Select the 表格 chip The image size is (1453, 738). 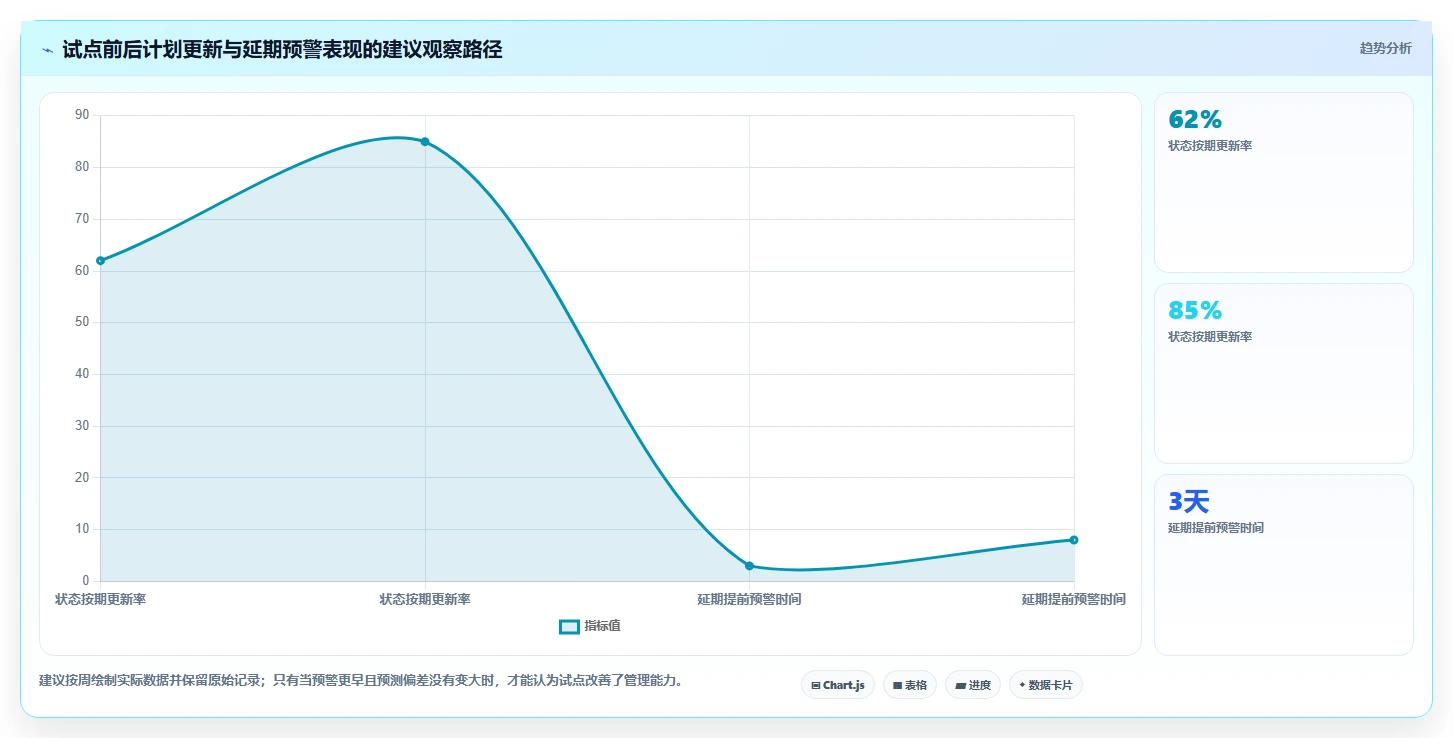[x=910, y=685]
